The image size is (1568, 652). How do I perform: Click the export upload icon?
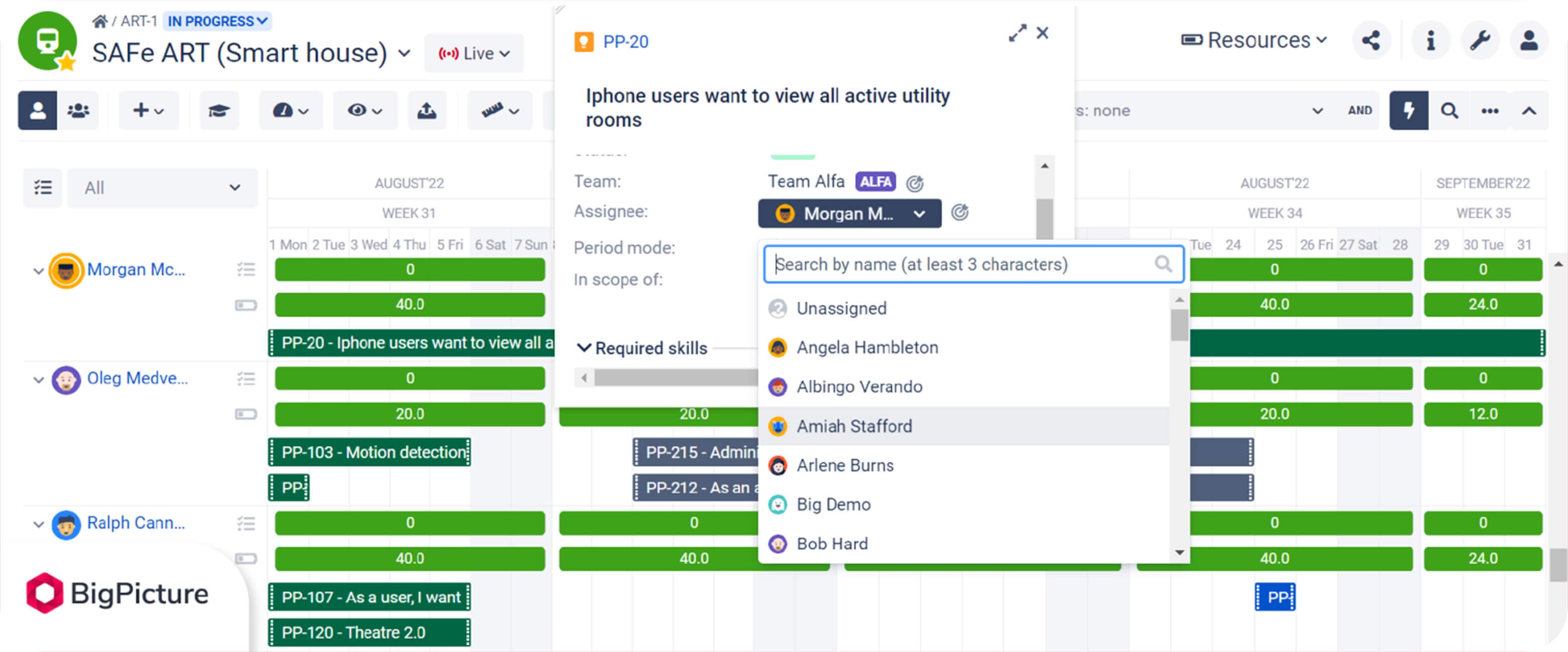coord(427,111)
